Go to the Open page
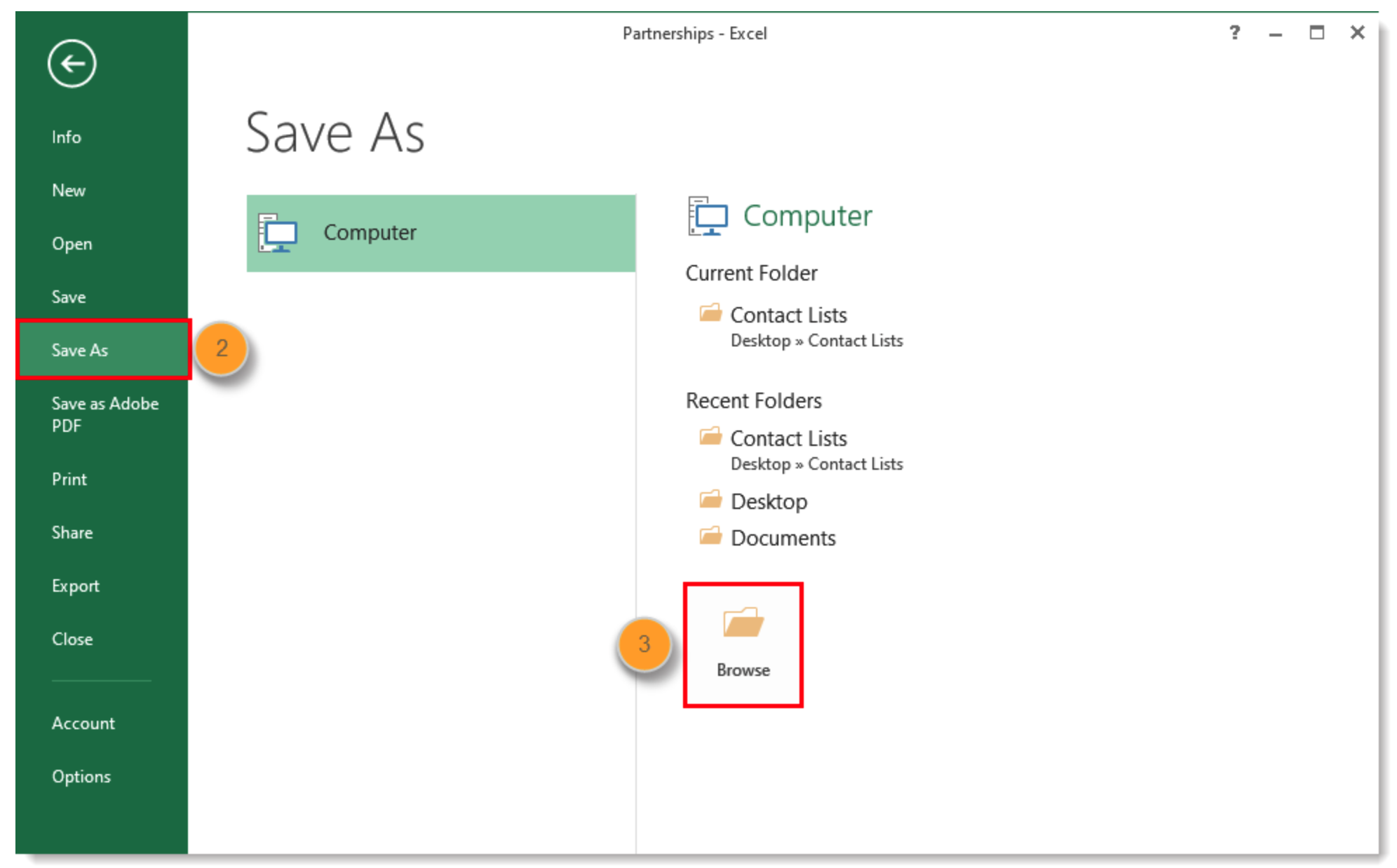1397x868 pixels. tap(72, 243)
